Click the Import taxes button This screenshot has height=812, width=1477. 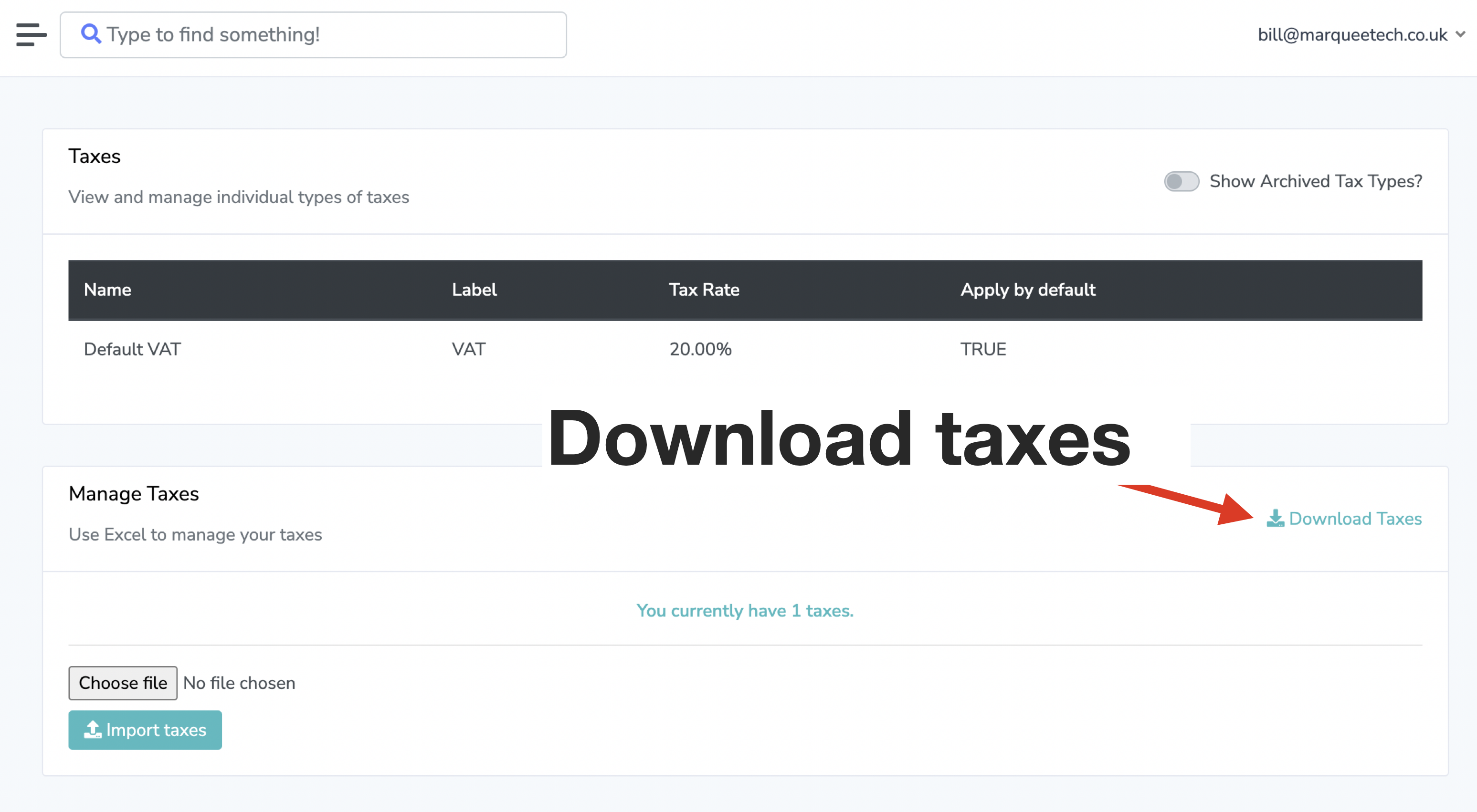click(145, 729)
